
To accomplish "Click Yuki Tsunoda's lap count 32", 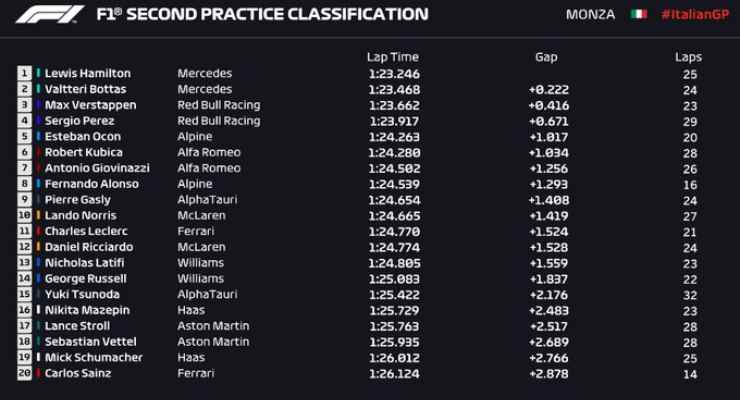I will point(690,295).
